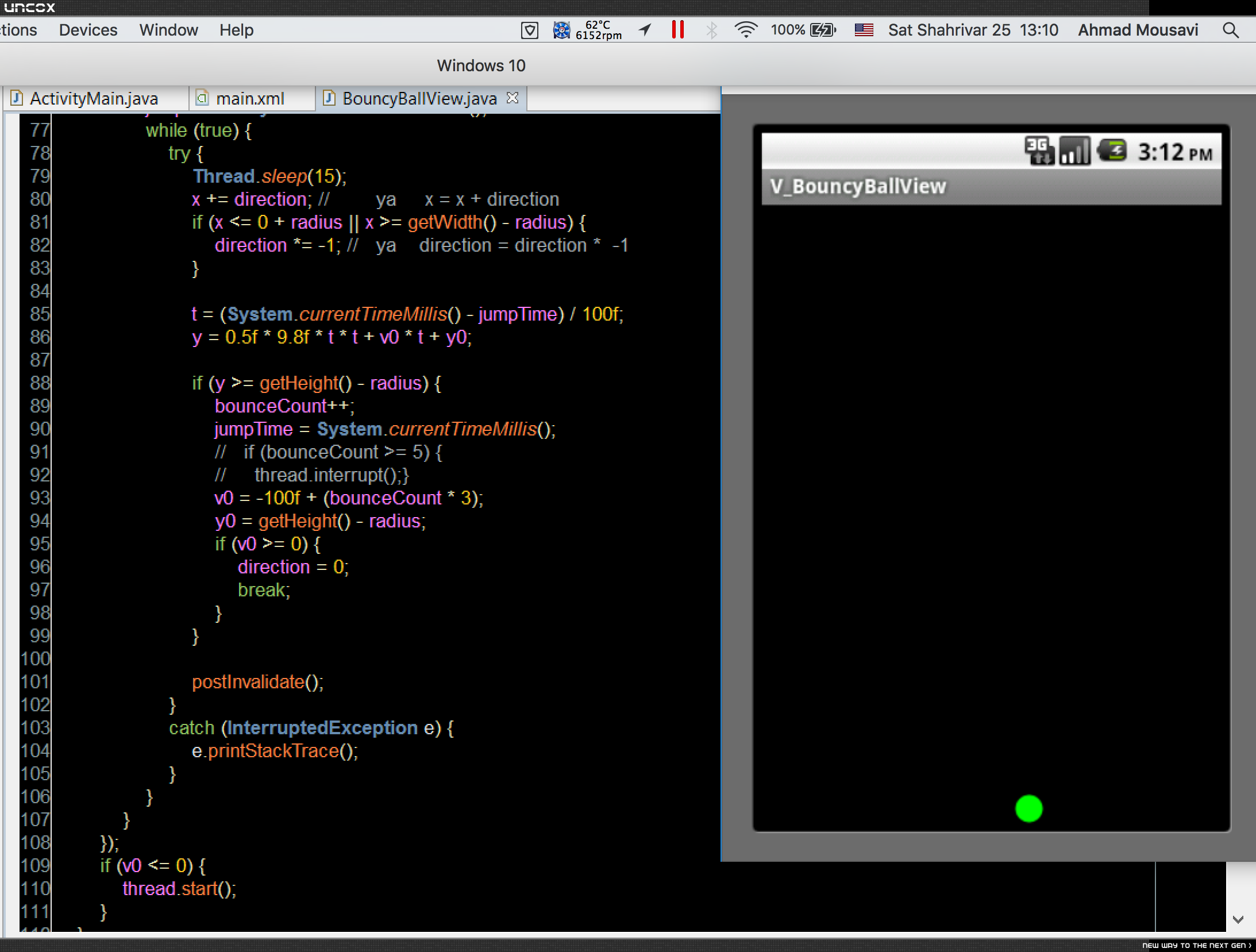The height and width of the screenshot is (952, 1256).
Task: Open Spotlight search magnifier icon
Action: click(x=1230, y=30)
